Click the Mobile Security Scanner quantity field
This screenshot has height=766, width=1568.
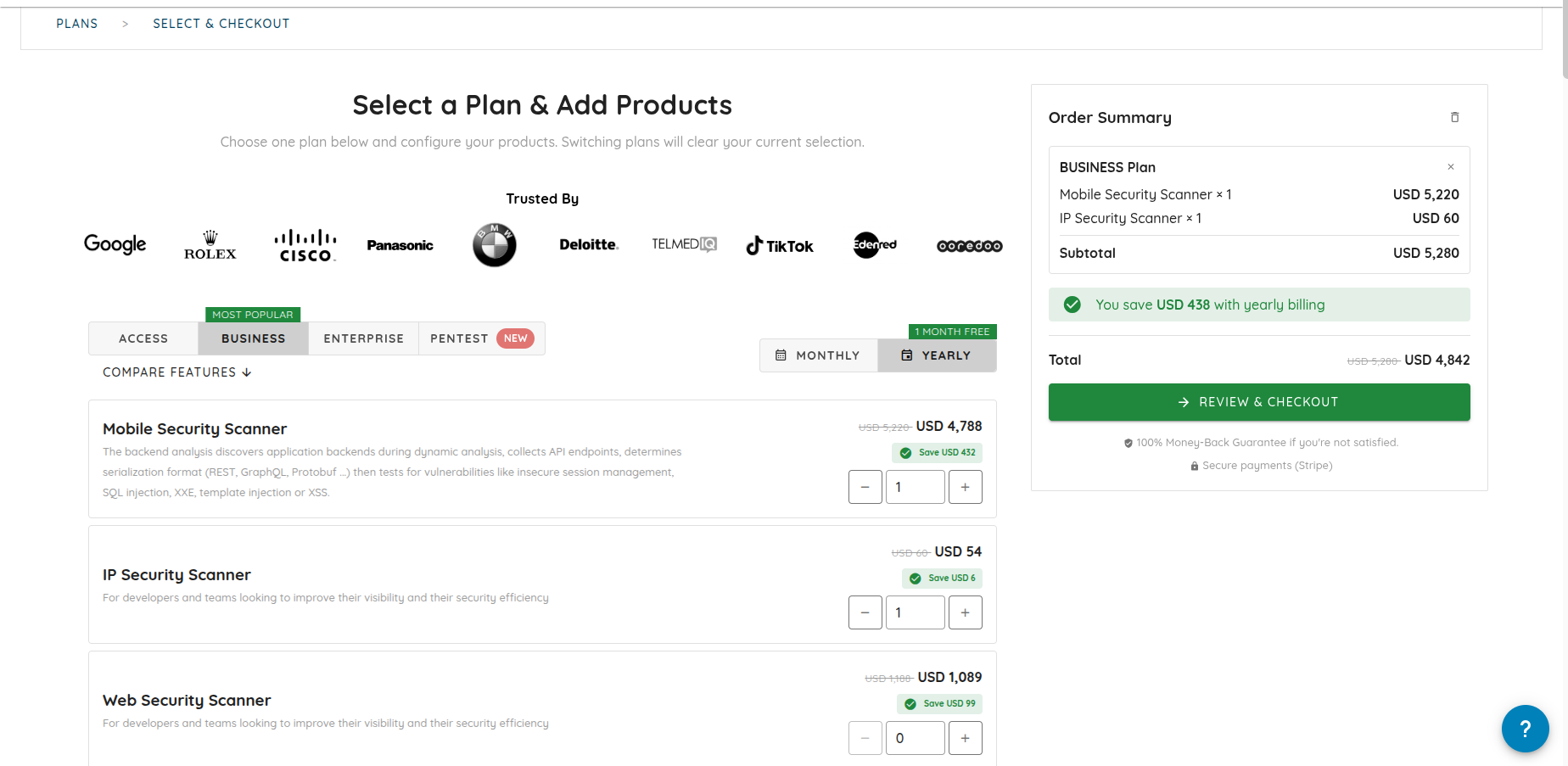point(915,487)
